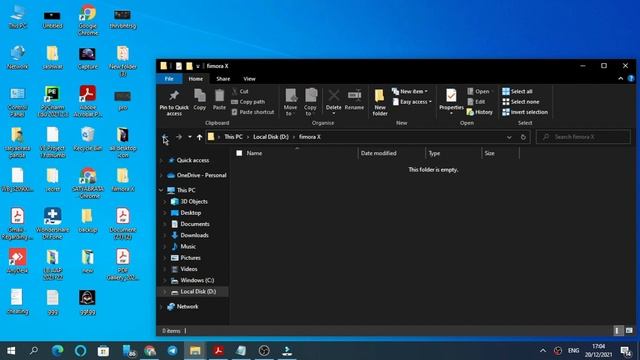Image resolution: width=640 pixels, height=360 pixels.
Task: Open the Windows Start button
Action: pos(11,351)
